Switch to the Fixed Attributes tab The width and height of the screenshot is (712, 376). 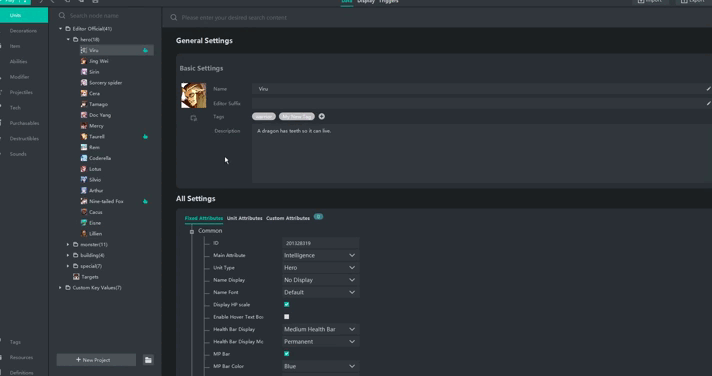(x=204, y=218)
